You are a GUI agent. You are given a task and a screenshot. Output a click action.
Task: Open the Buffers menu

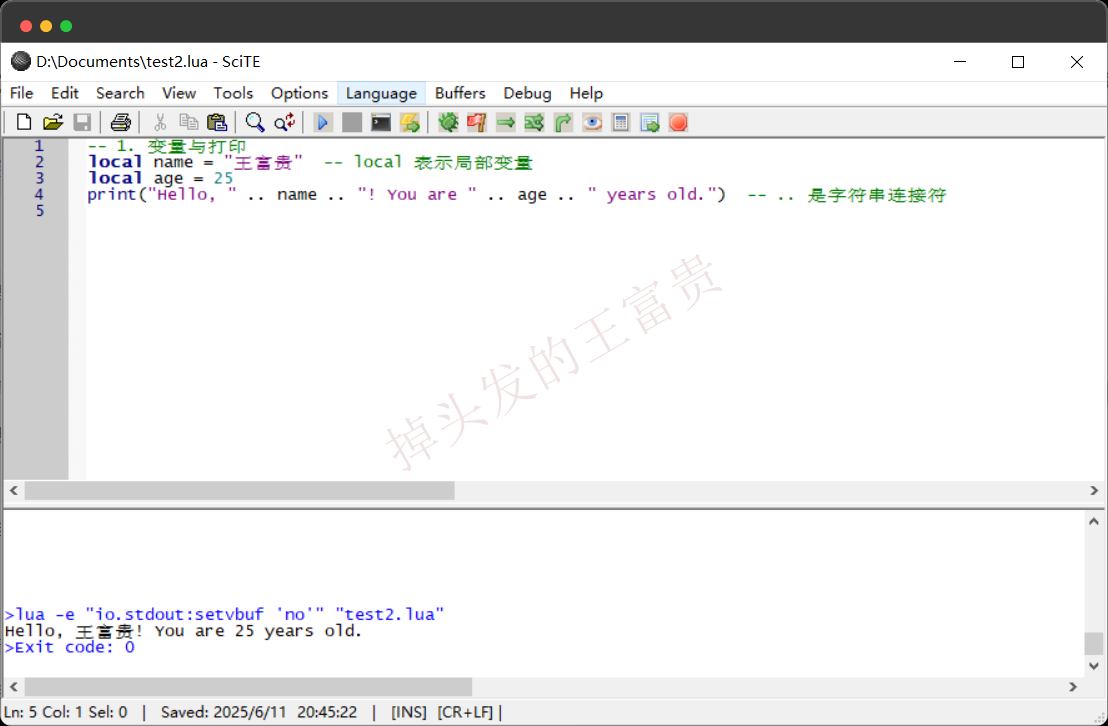pos(460,93)
